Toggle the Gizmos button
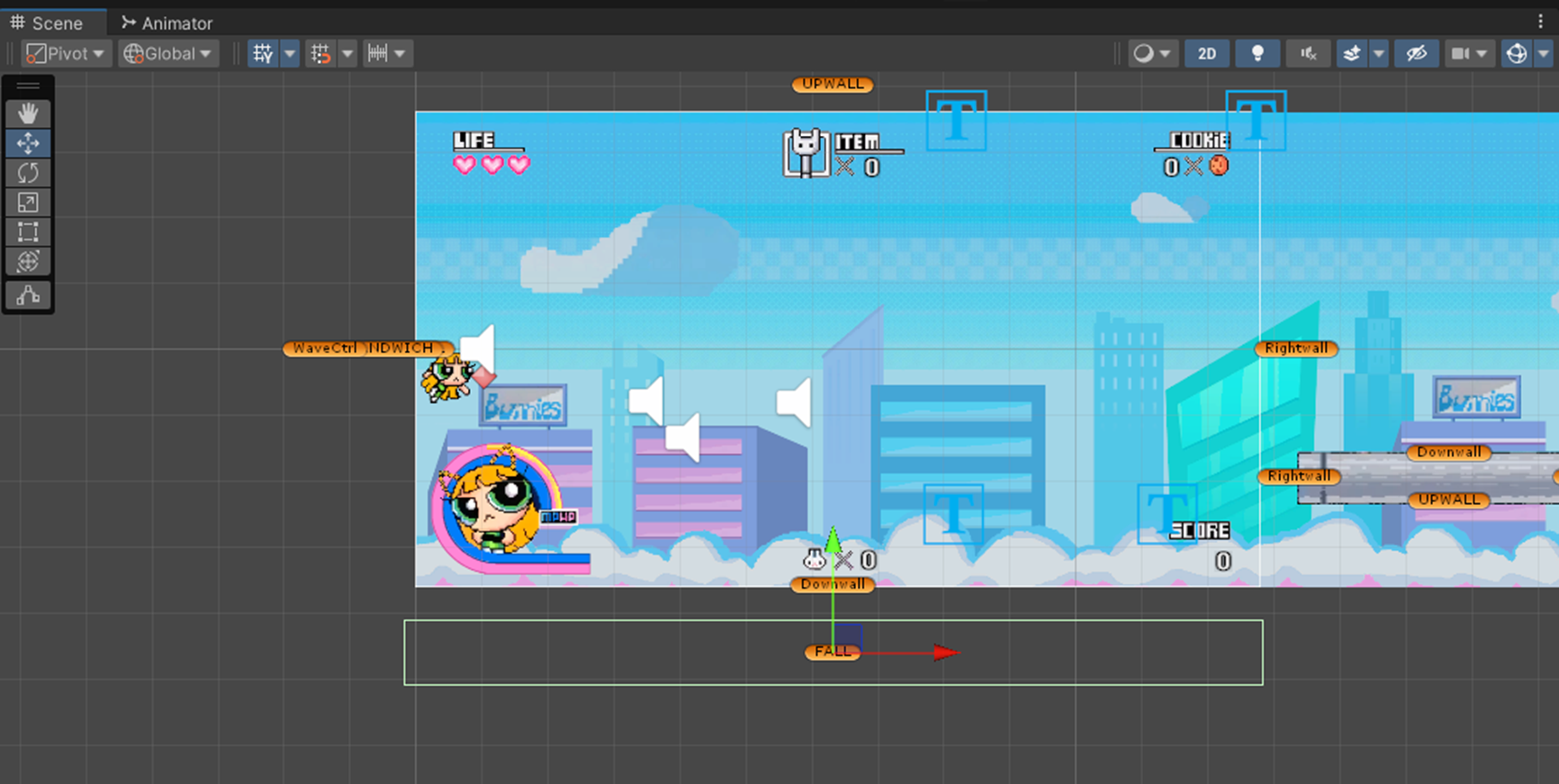Image resolution: width=1559 pixels, height=784 pixels. tap(1517, 54)
